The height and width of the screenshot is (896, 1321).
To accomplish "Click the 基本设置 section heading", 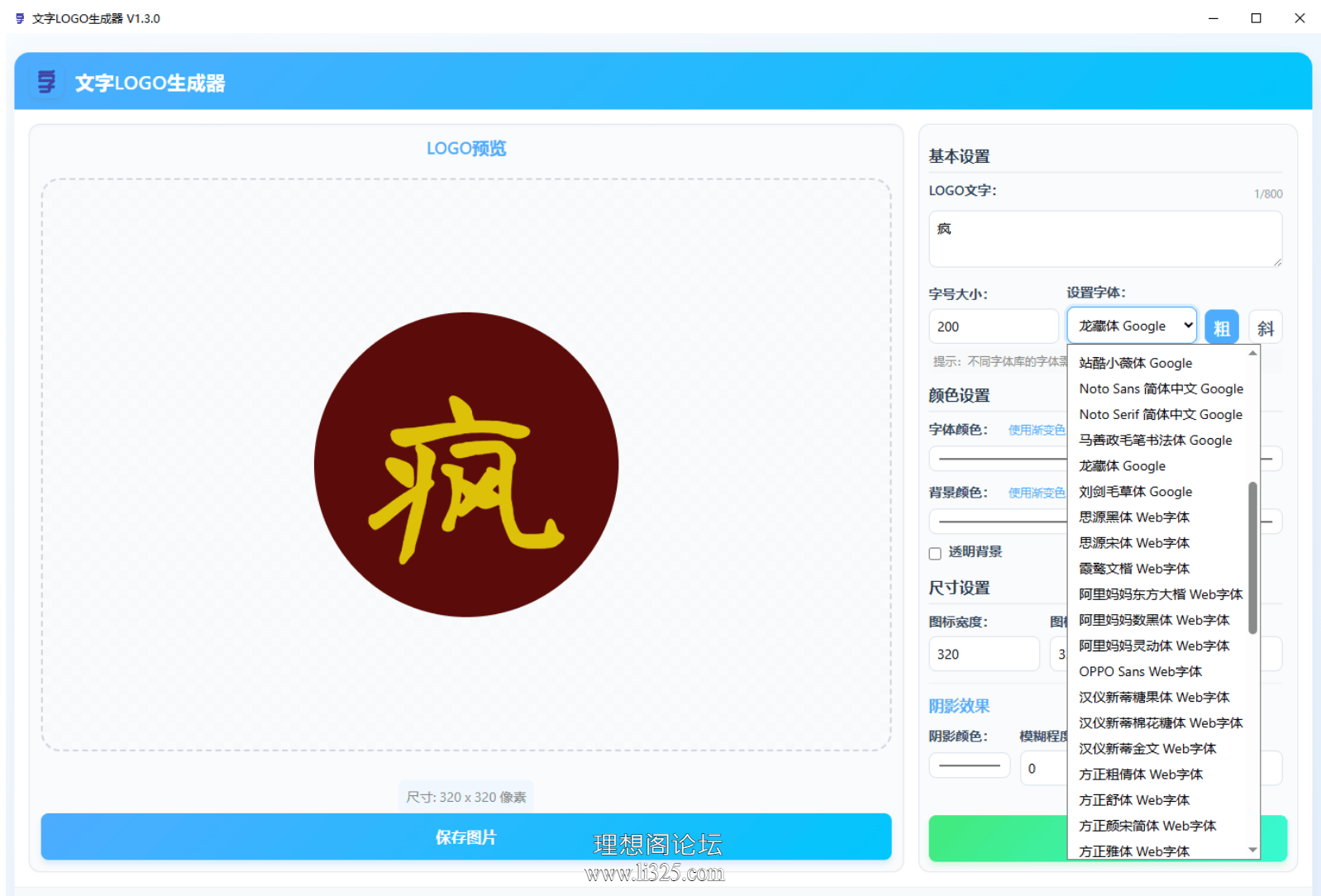I will 959,156.
